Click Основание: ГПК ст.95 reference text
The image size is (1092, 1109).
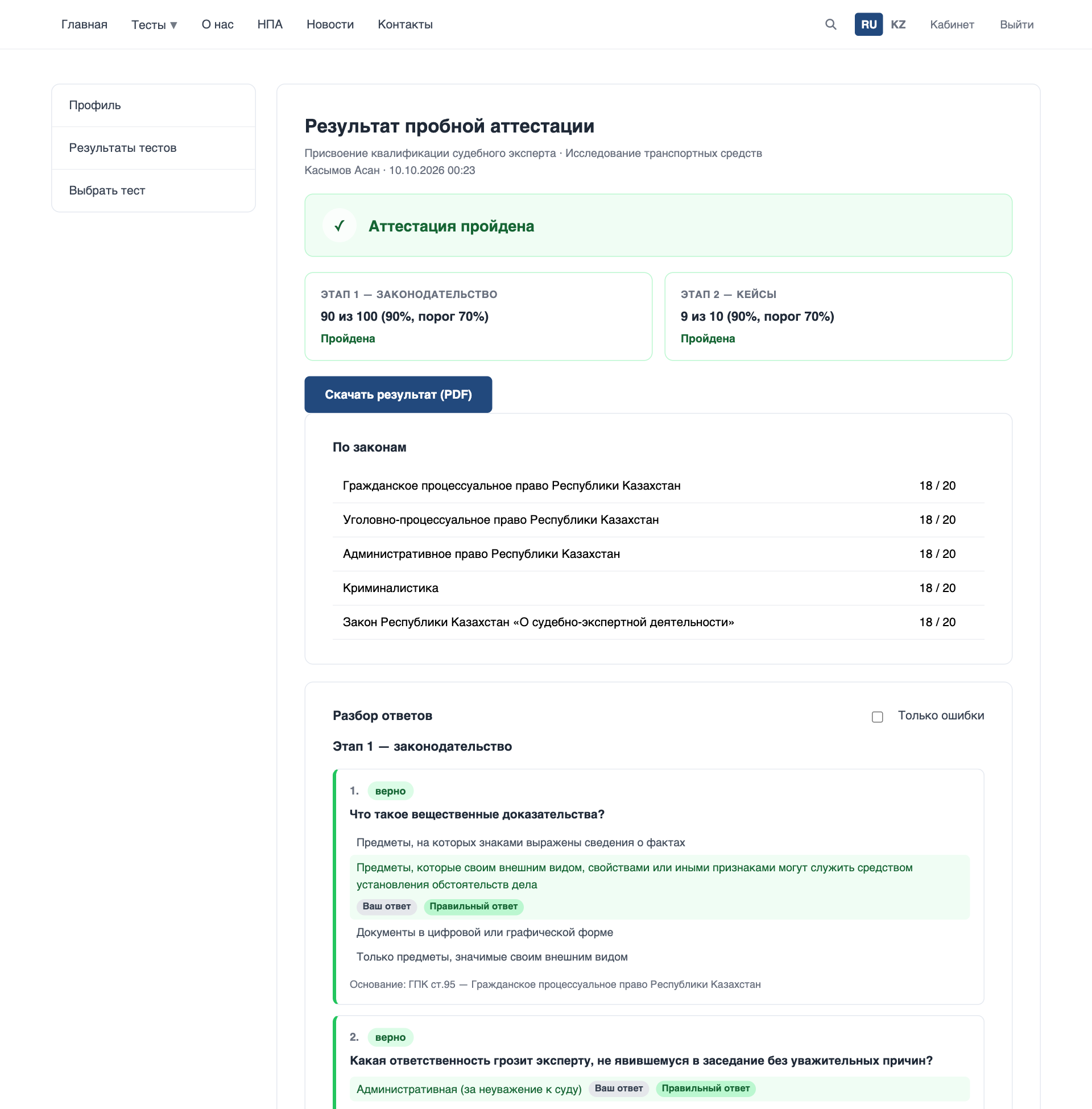point(555,984)
